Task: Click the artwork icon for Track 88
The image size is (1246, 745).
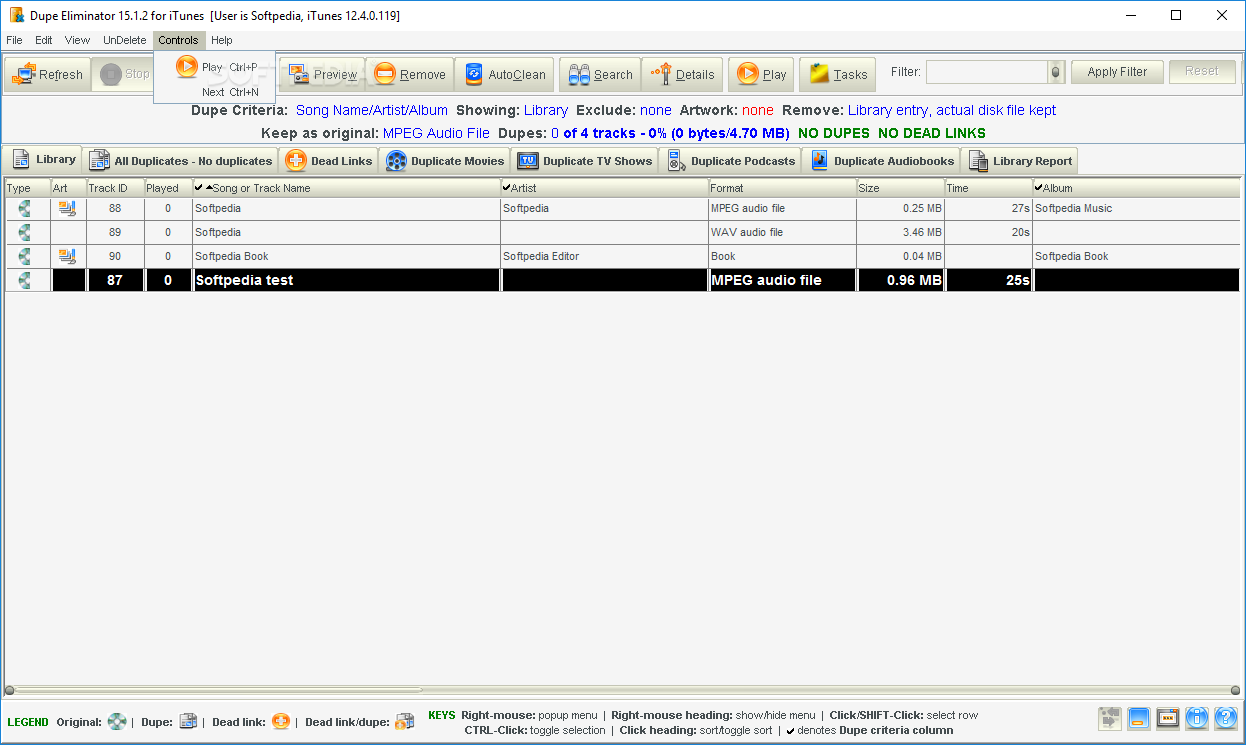Action: tap(67, 208)
